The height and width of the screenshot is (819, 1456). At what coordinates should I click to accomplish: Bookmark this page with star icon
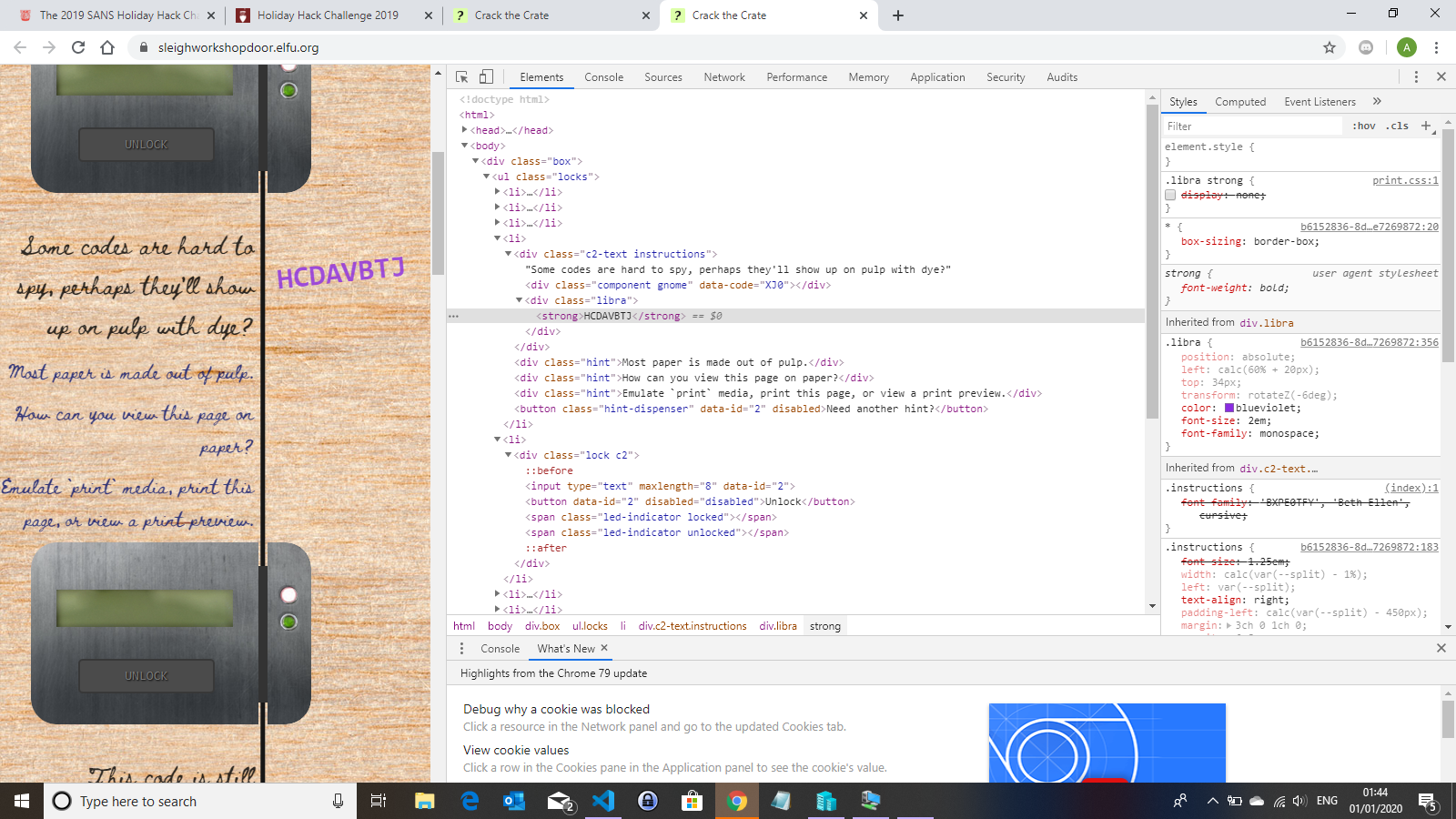click(x=1330, y=47)
